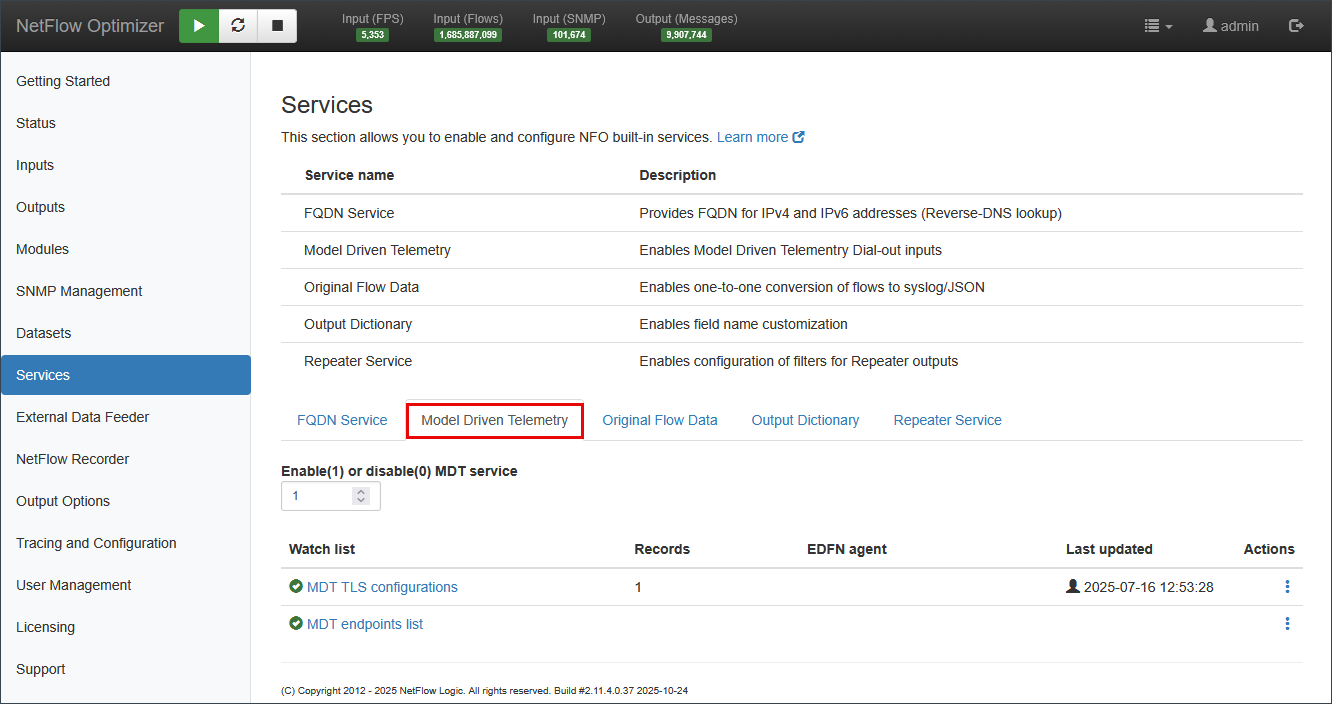The image size is (1332, 704).
Task: Open actions menu for MDT endpoints list
Action: point(1287,624)
